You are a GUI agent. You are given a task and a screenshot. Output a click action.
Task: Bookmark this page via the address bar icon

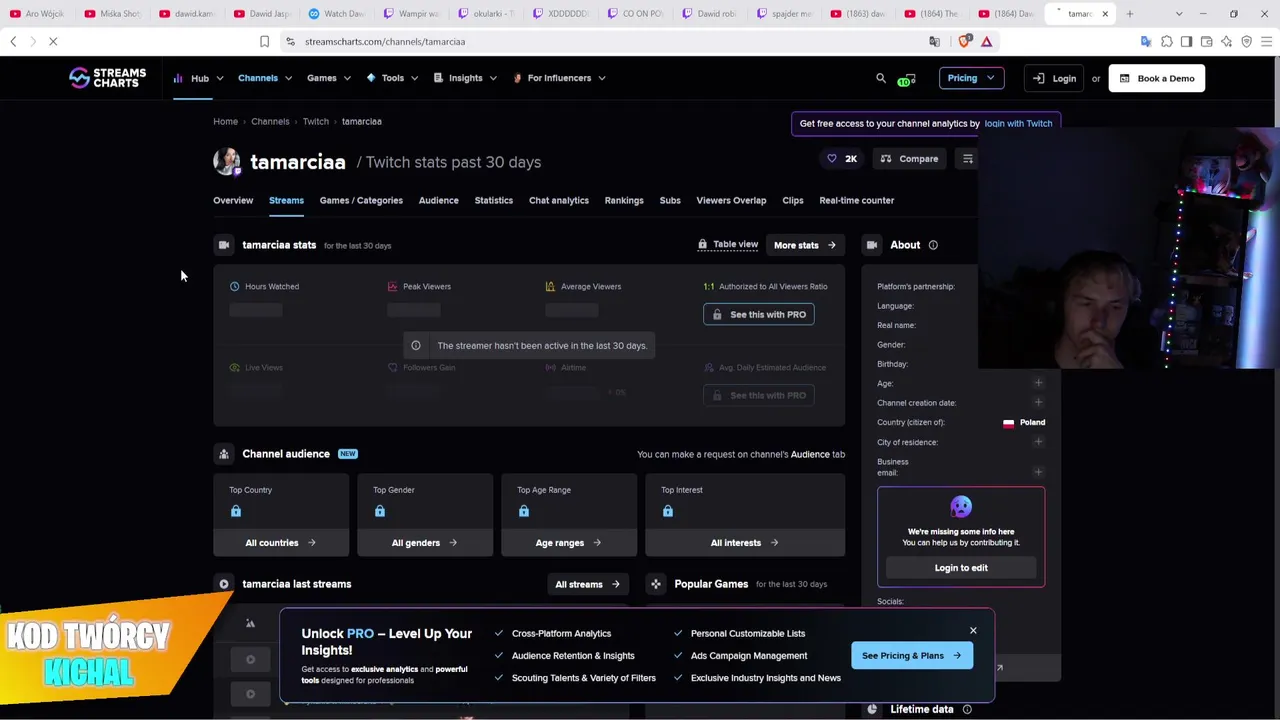pos(264,41)
